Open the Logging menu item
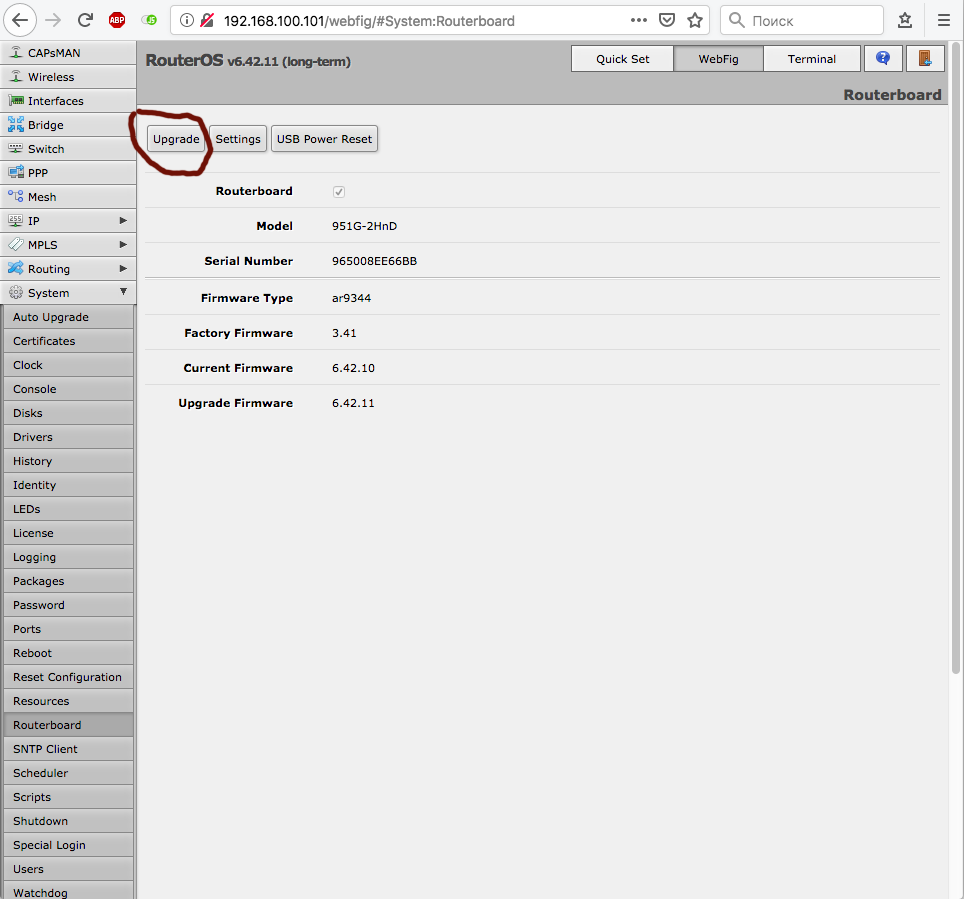The image size is (964, 899). (68, 557)
